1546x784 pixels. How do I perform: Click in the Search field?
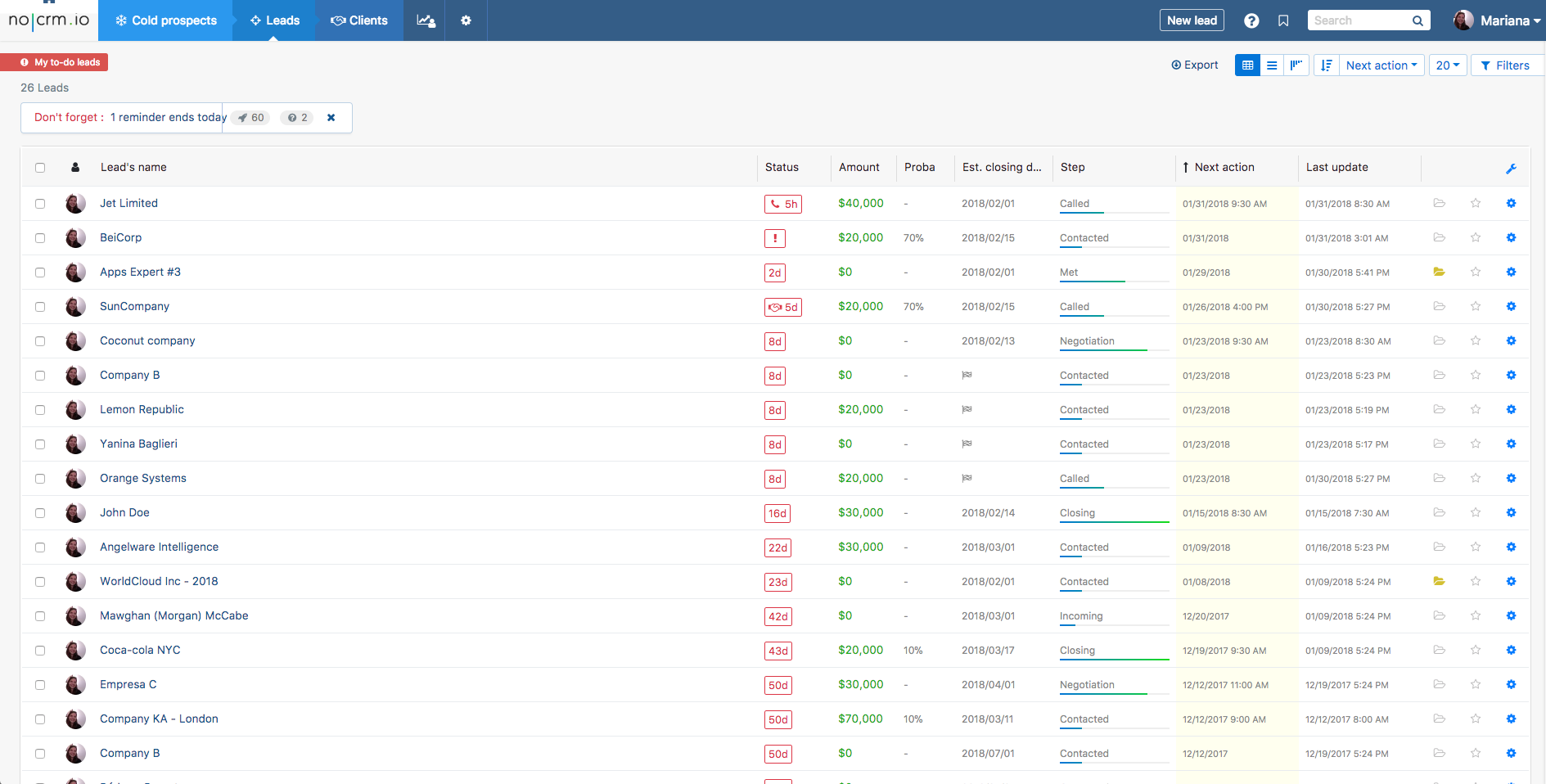pyautogui.click(x=1359, y=20)
